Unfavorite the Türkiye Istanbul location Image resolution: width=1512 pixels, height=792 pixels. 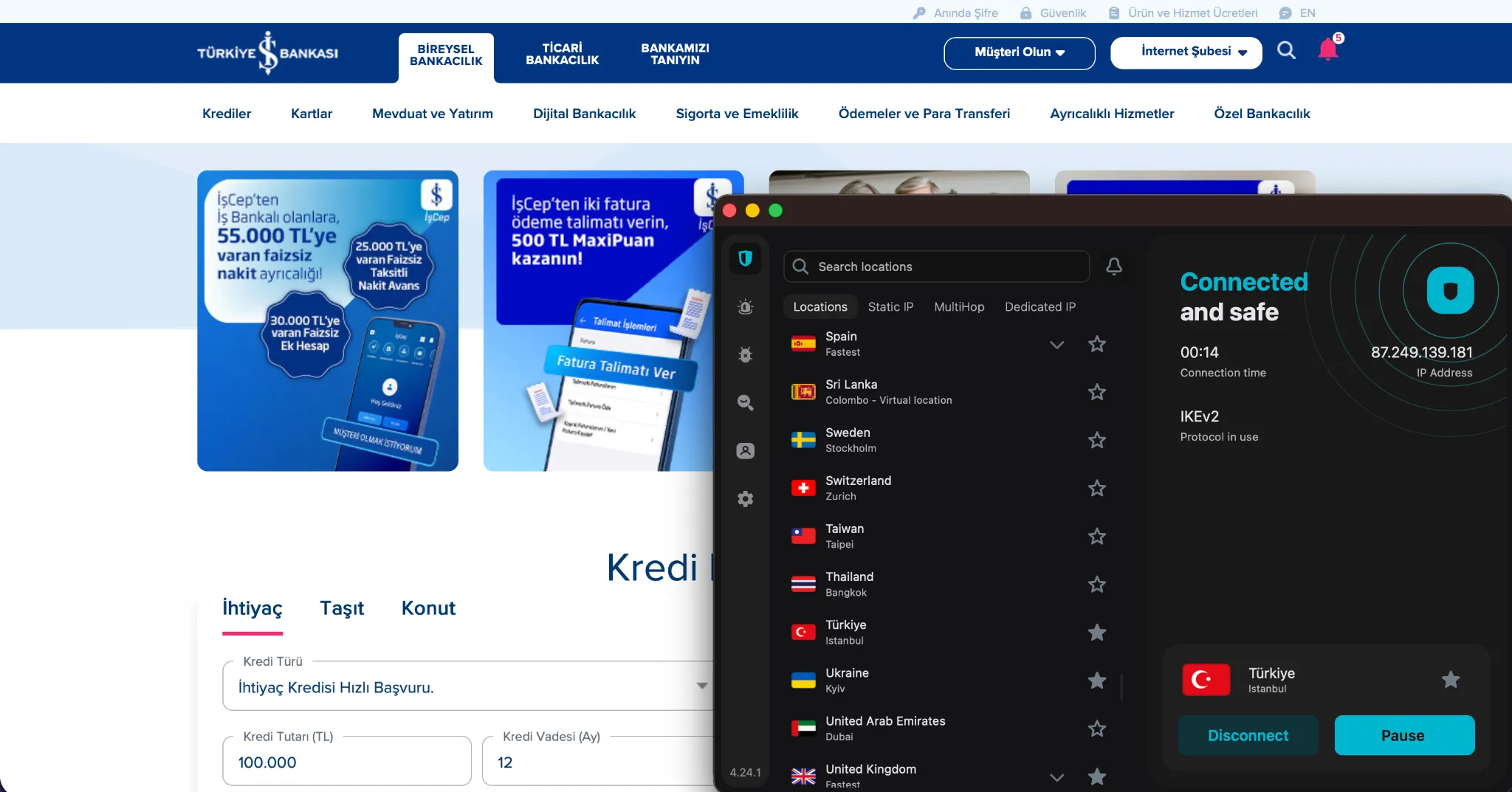point(1096,633)
